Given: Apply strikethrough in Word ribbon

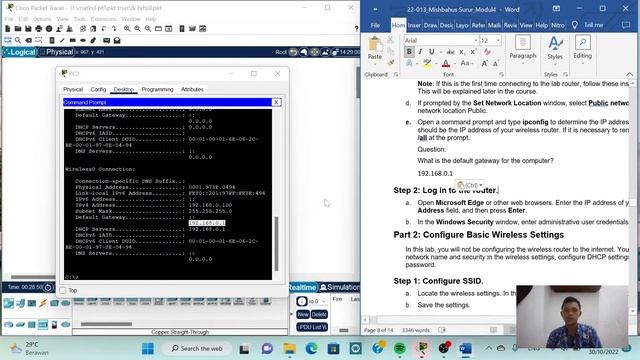Looking at the screenshot, I should click(x=450, y=52).
